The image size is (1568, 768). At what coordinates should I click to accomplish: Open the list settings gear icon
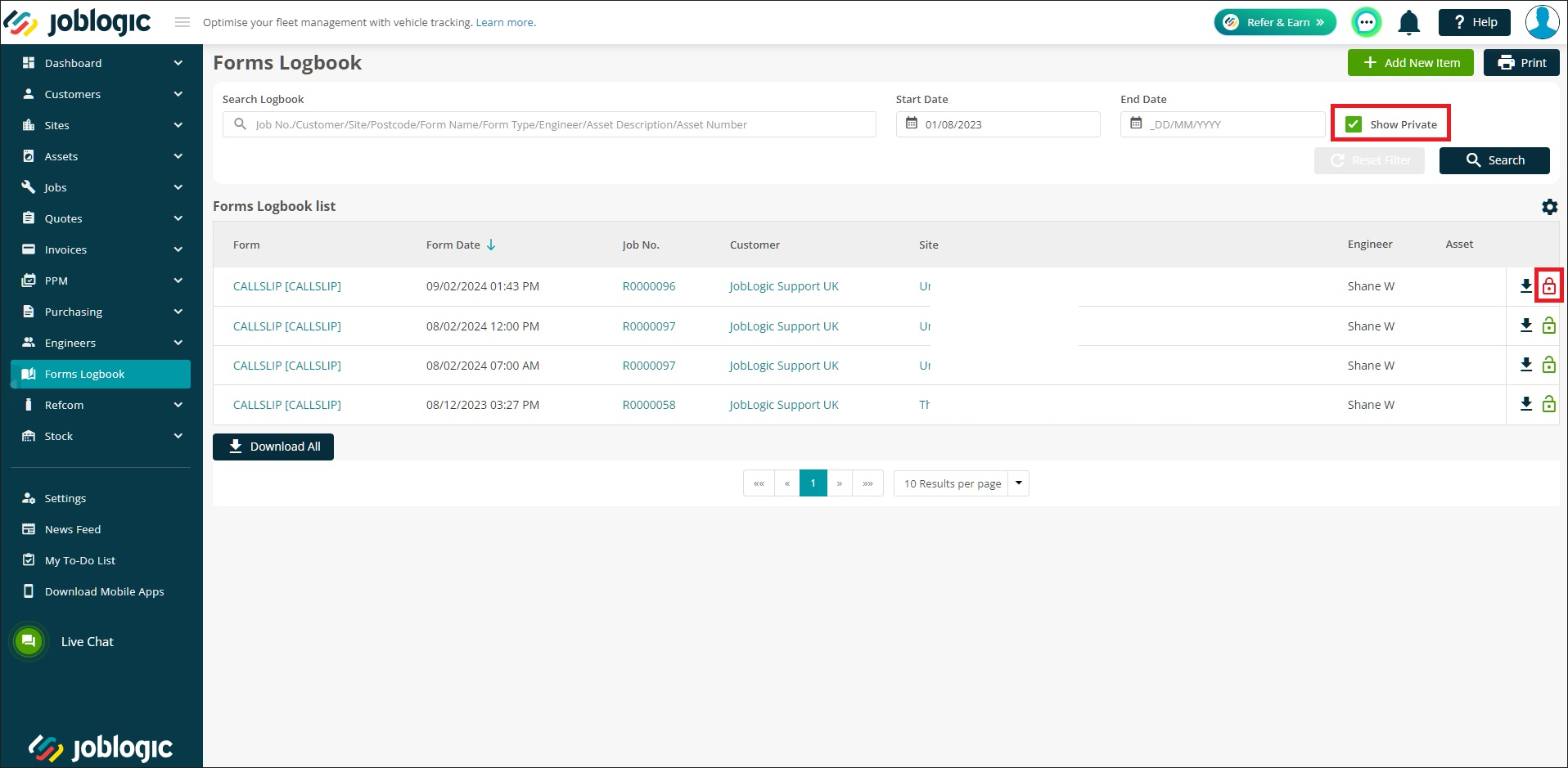point(1549,207)
